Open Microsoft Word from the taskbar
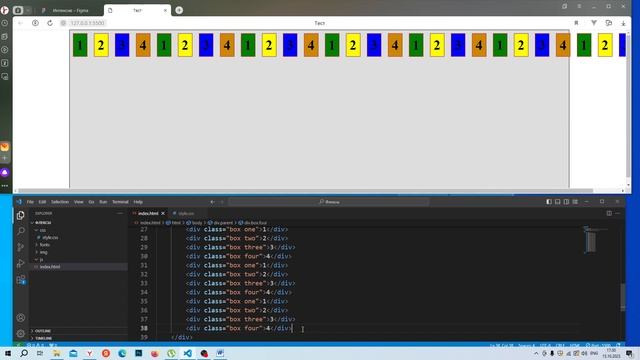 click(220, 353)
